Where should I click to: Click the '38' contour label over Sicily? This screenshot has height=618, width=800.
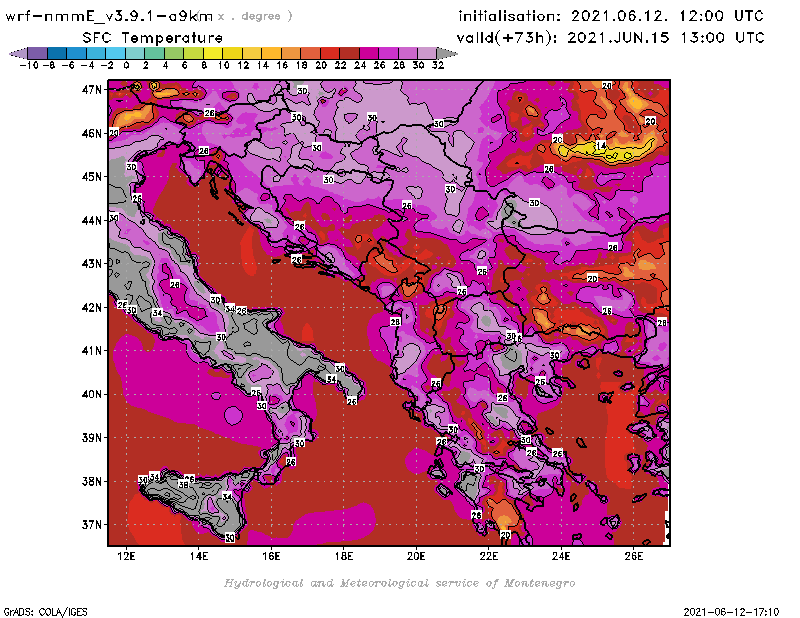183,484
